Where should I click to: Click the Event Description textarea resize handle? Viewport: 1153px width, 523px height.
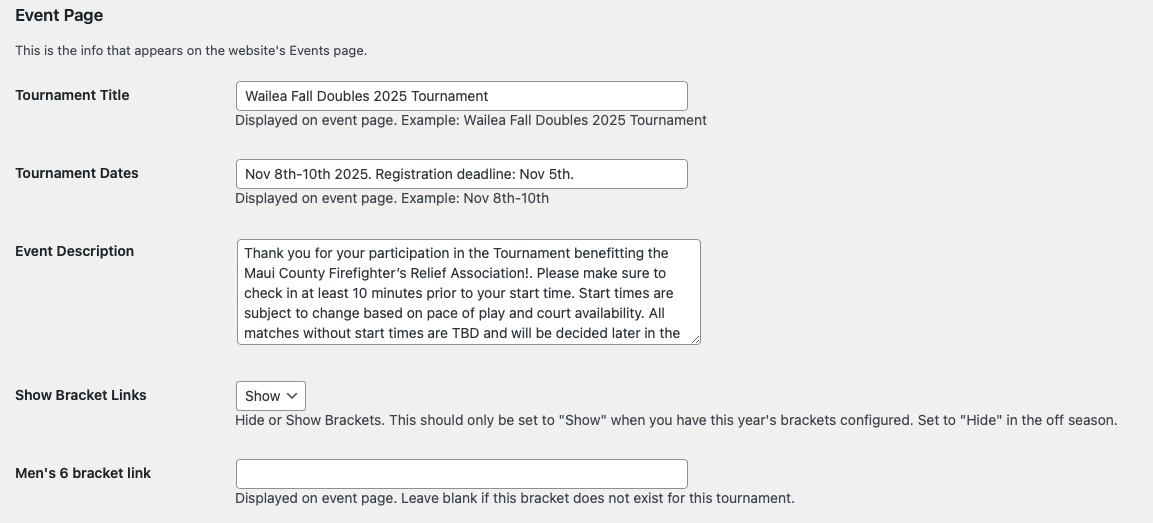tap(695, 339)
